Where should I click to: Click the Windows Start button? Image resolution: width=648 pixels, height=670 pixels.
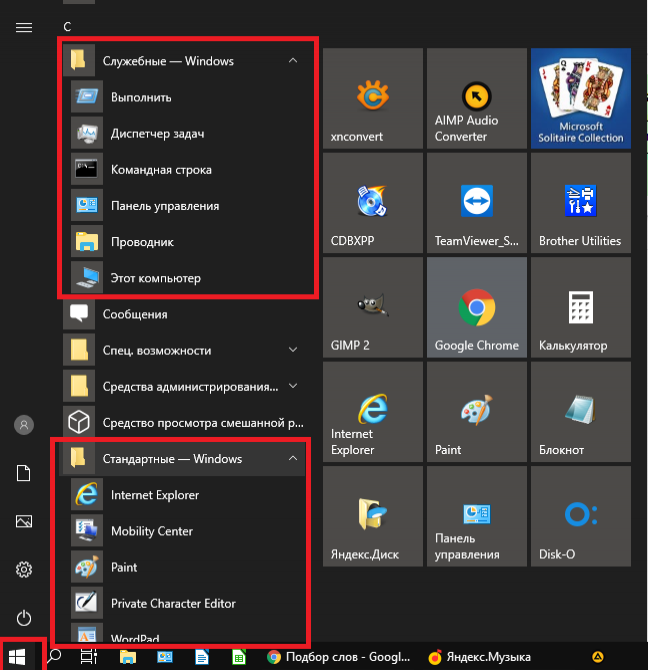(x=18, y=656)
